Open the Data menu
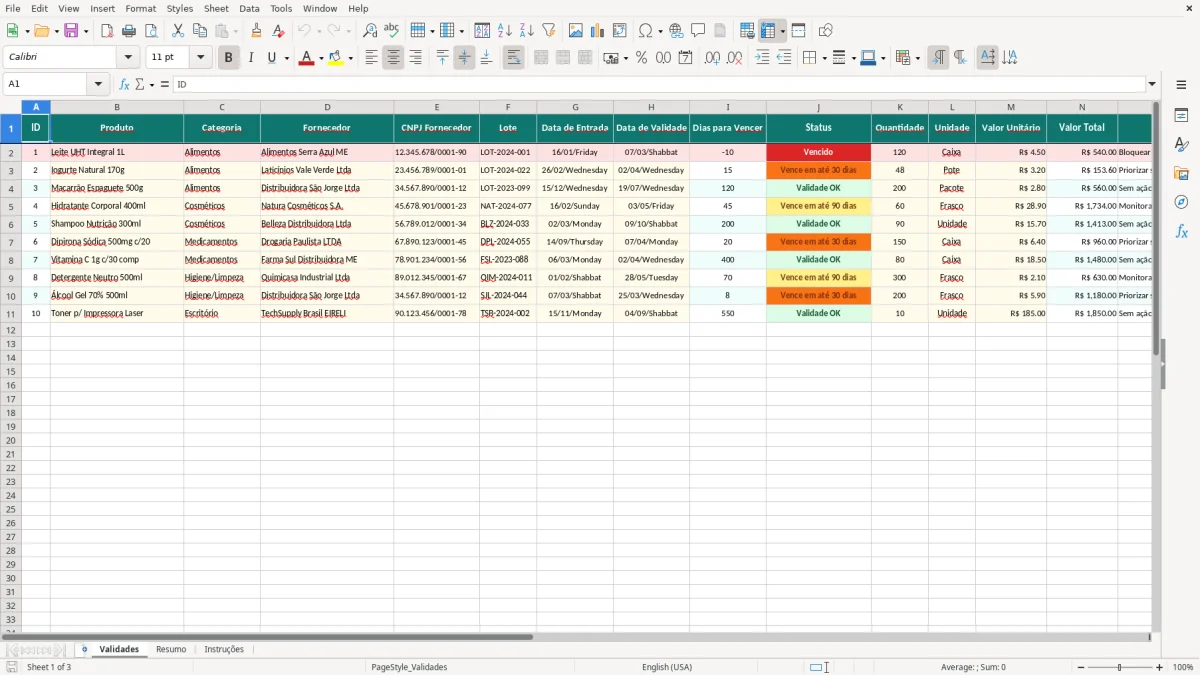 (249, 8)
